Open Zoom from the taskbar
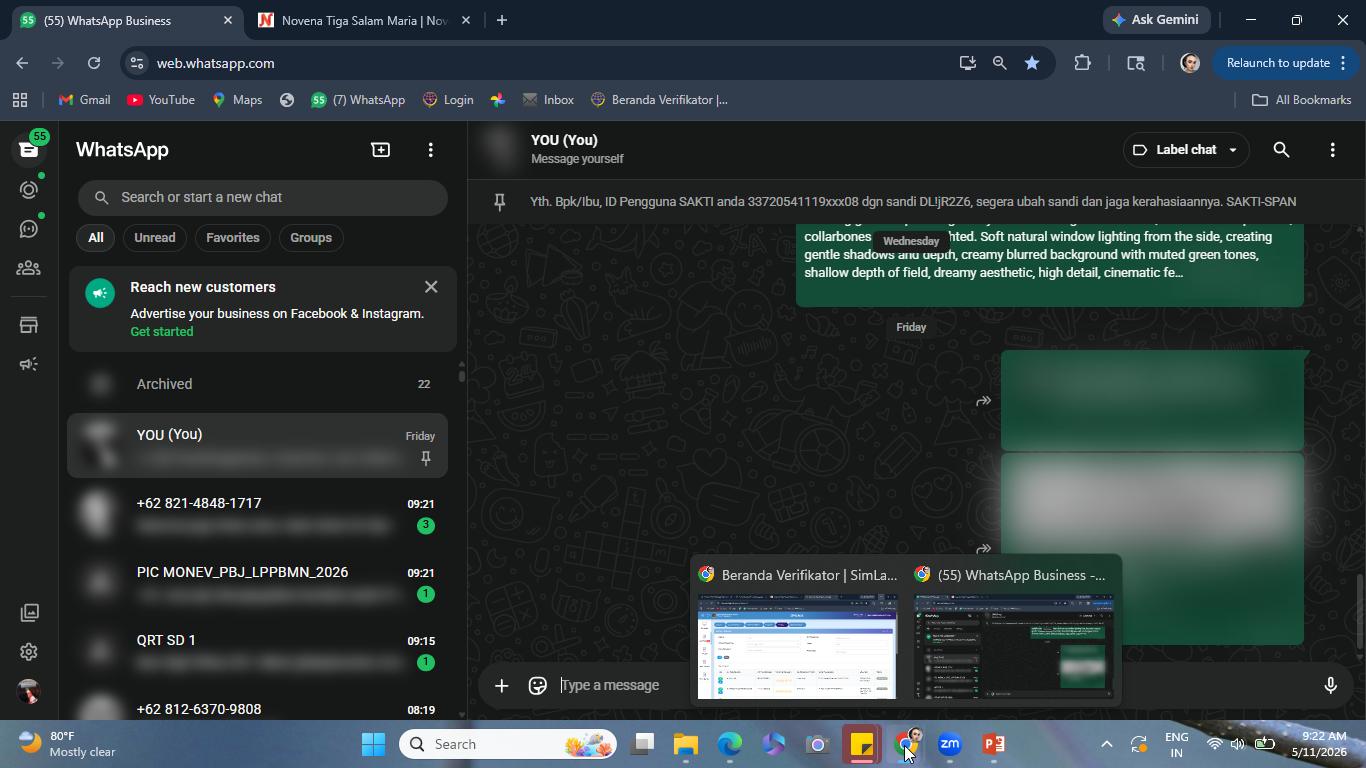1366x768 pixels. 949,744
